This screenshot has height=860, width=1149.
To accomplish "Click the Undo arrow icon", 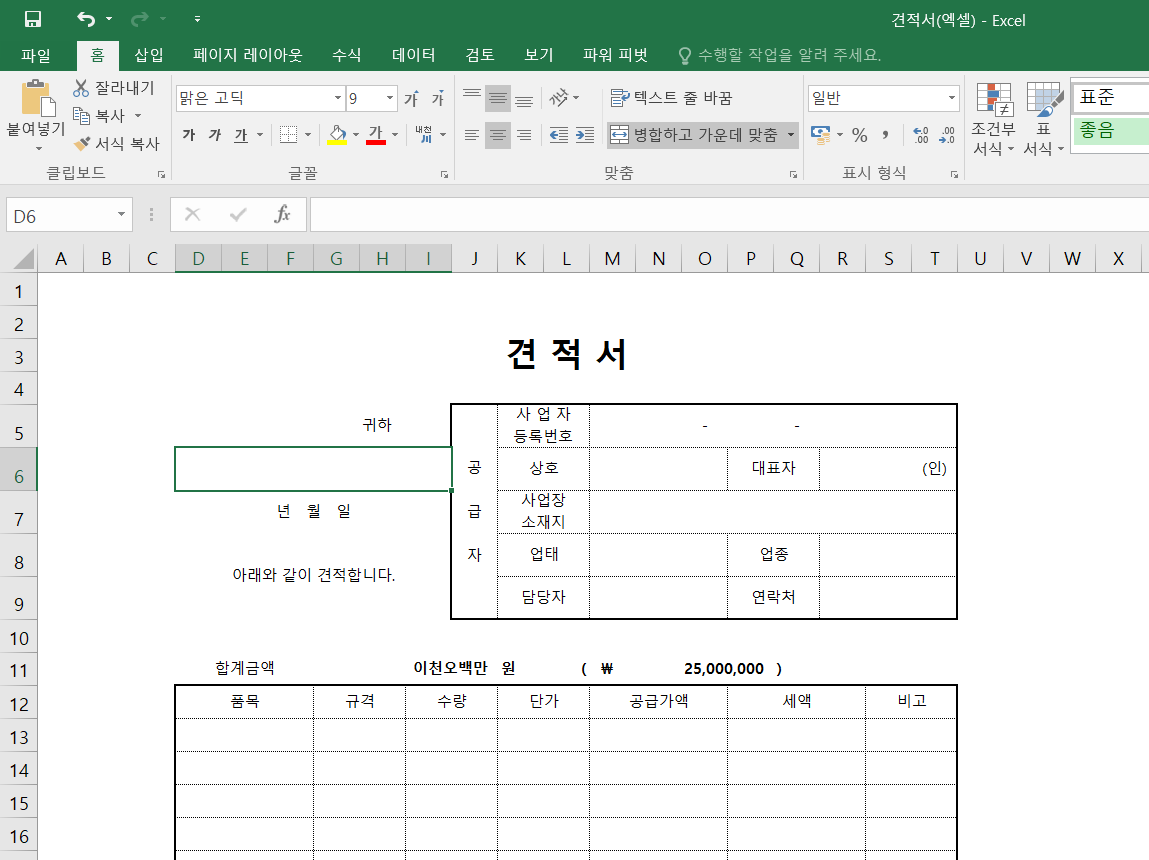I will pos(86,19).
